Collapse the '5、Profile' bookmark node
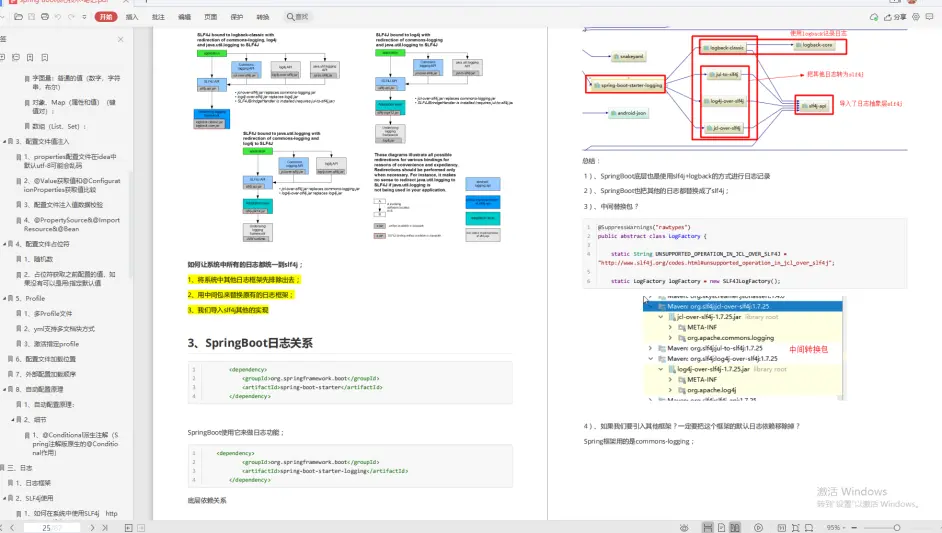 (5, 298)
